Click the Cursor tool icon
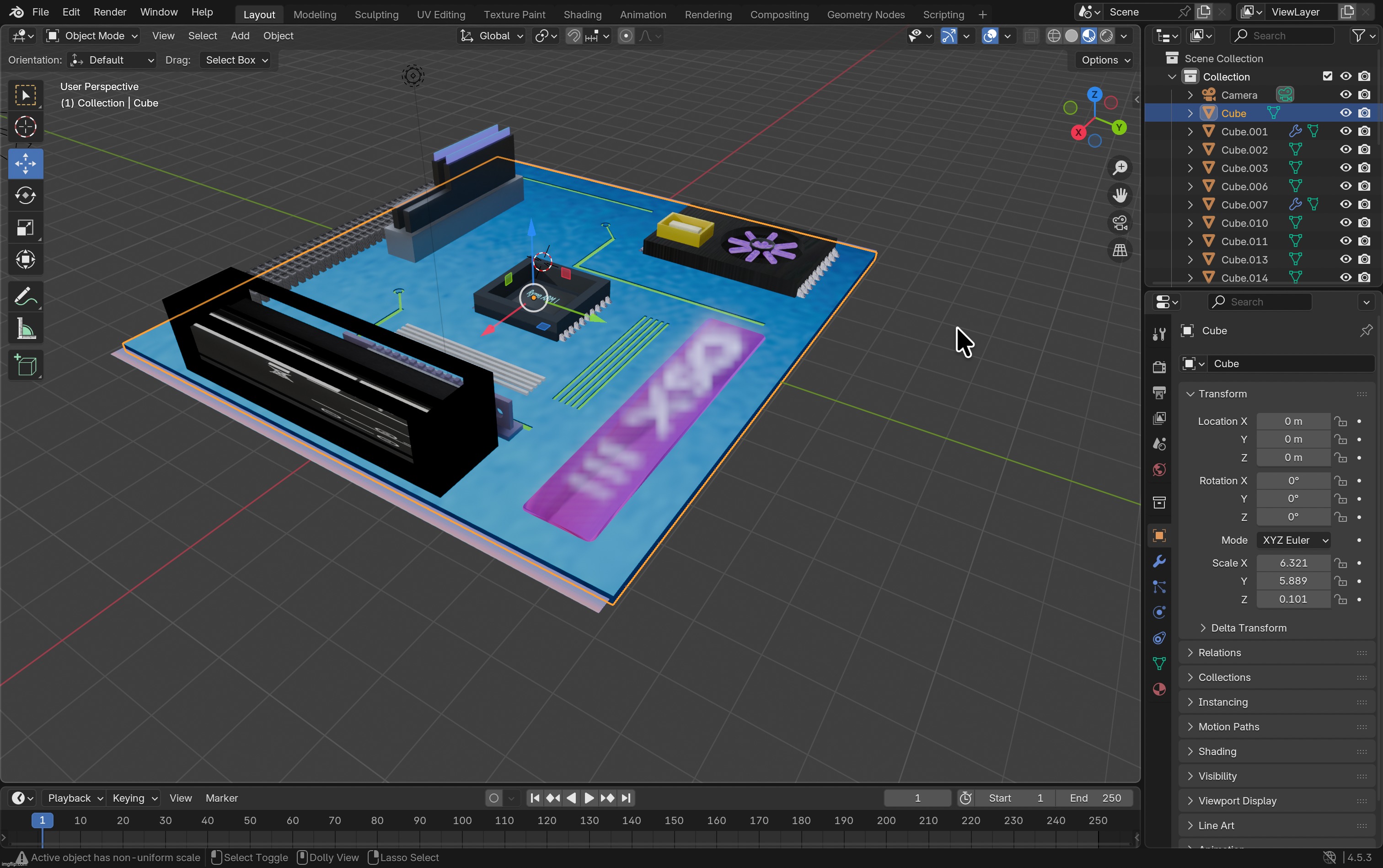The width and height of the screenshot is (1383, 868). tap(25, 127)
